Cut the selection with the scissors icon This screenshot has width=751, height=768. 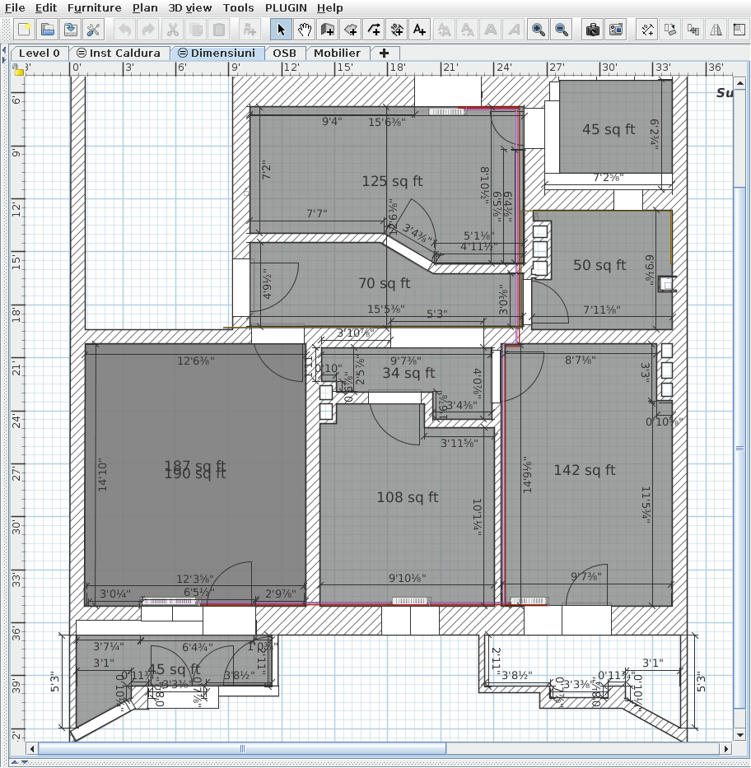point(172,30)
